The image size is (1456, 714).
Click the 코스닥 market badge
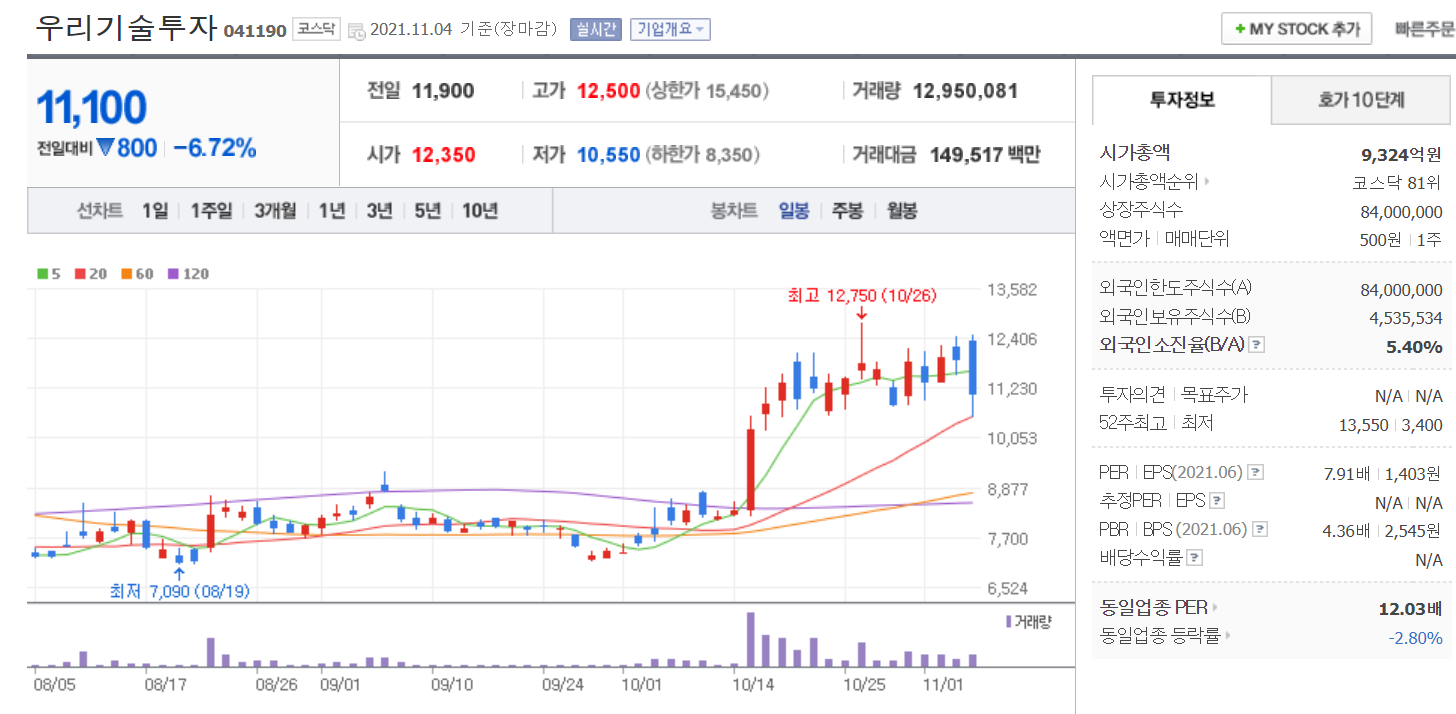click(317, 29)
